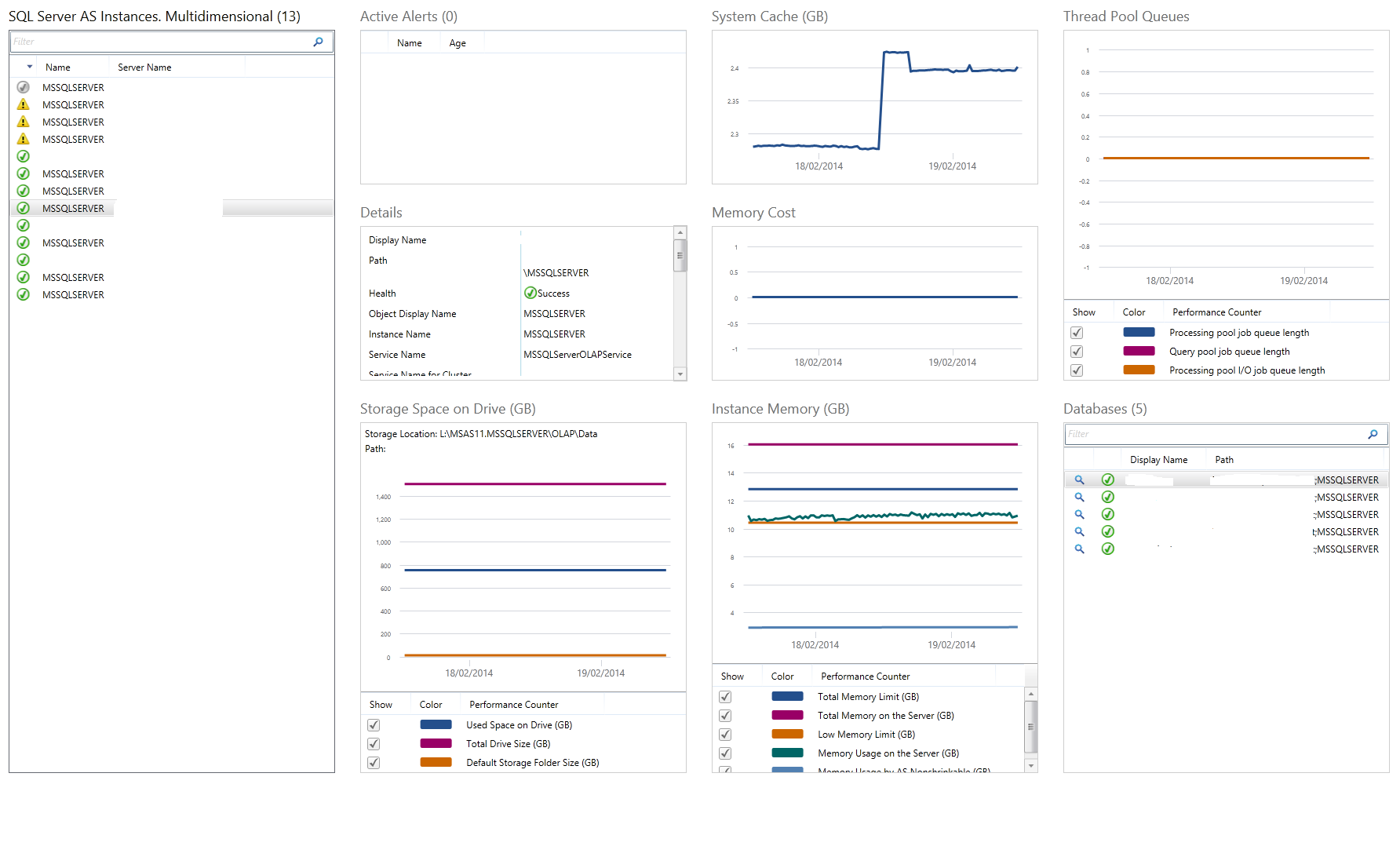Screen dimensions: 1400x868
Task: Sort databases by the Display Name header
Action: 1158,460
